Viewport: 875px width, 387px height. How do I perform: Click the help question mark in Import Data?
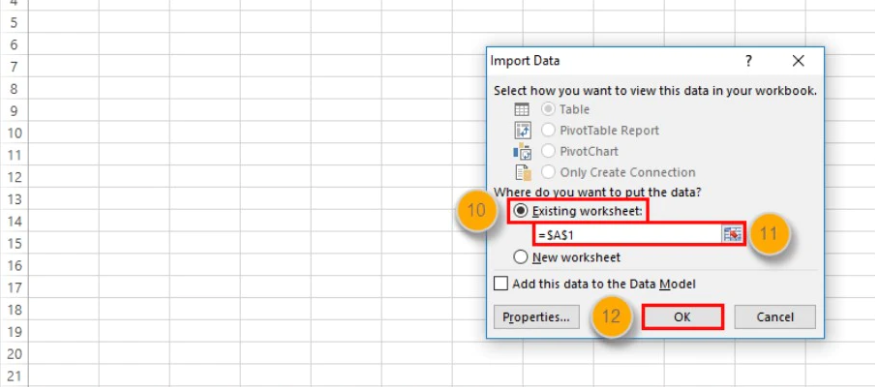tap(748, 61)
